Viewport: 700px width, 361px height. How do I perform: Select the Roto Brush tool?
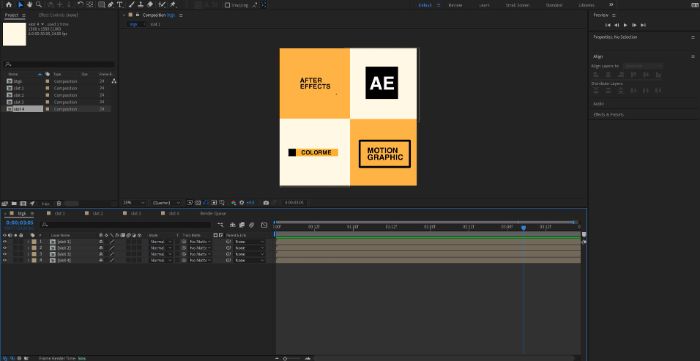point(162,4)
